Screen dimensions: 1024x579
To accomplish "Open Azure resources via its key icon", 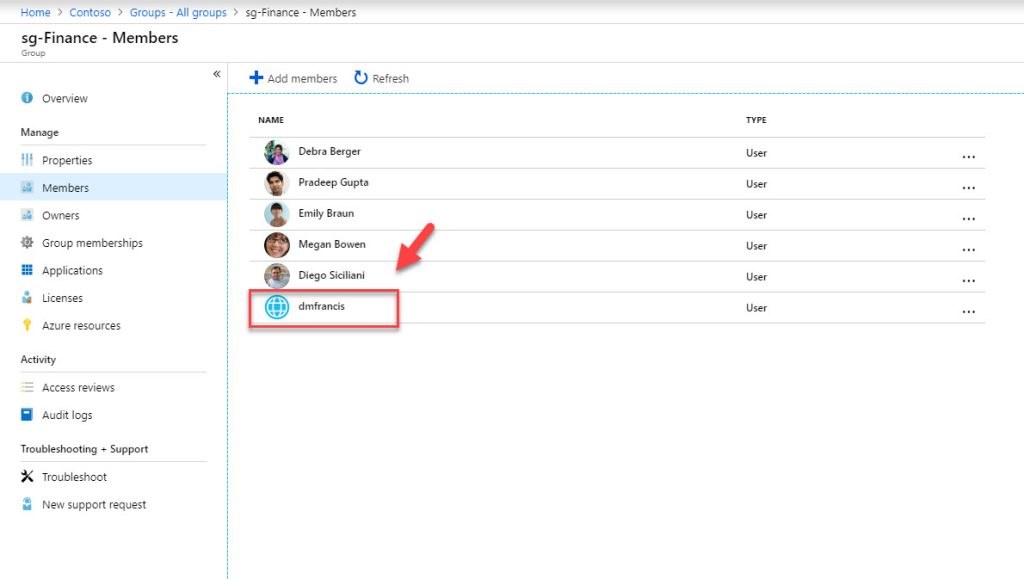I will coord(29,325).
